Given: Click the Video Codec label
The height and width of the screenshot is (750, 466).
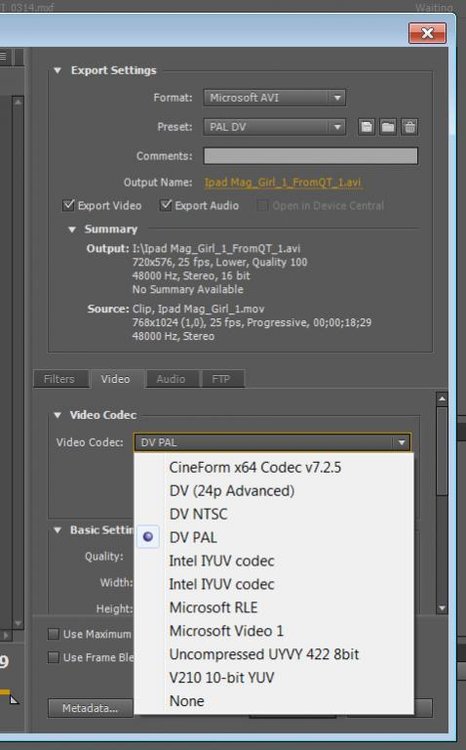Looking at the screenshot, I should [x=89, y=442].
